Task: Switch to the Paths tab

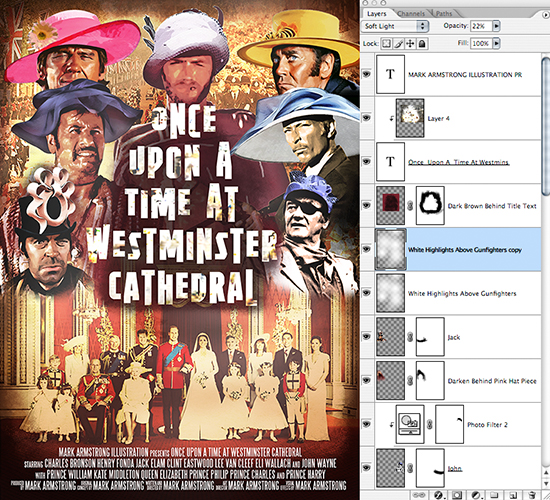Action: click(444, 14)
